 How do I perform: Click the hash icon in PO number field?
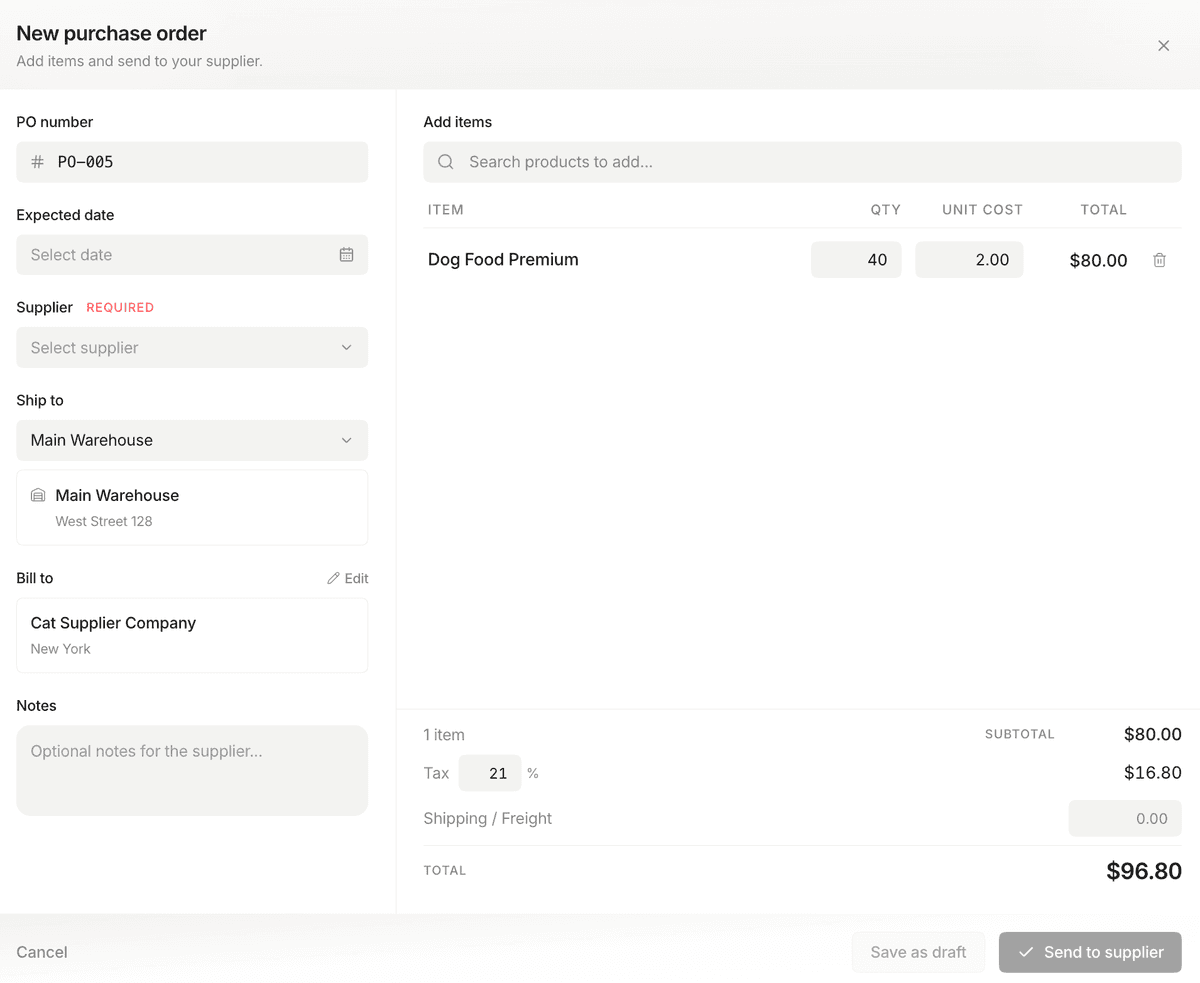tap(38, 161)
